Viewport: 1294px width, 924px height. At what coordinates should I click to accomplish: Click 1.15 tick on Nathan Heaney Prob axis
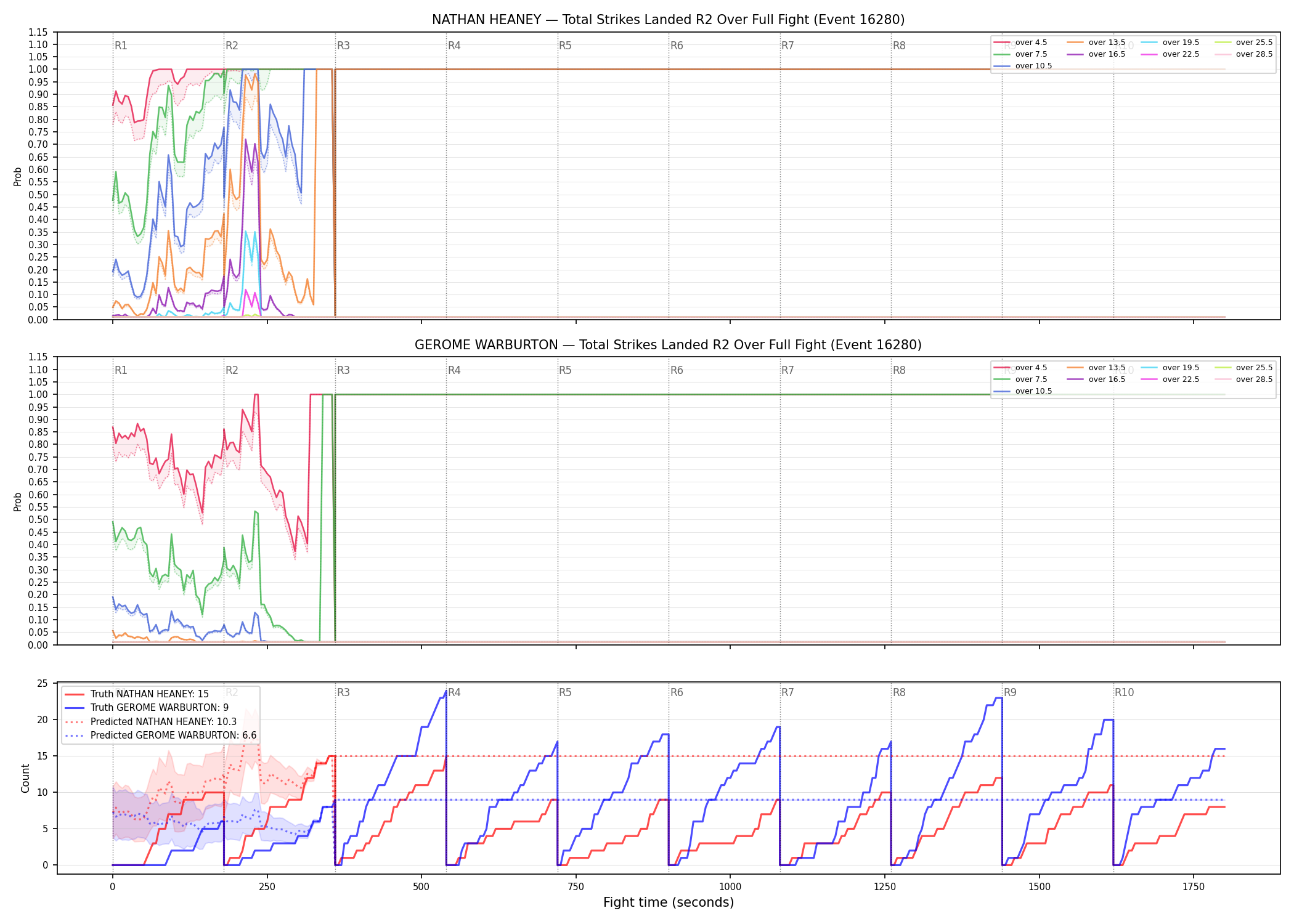point(38,32)
